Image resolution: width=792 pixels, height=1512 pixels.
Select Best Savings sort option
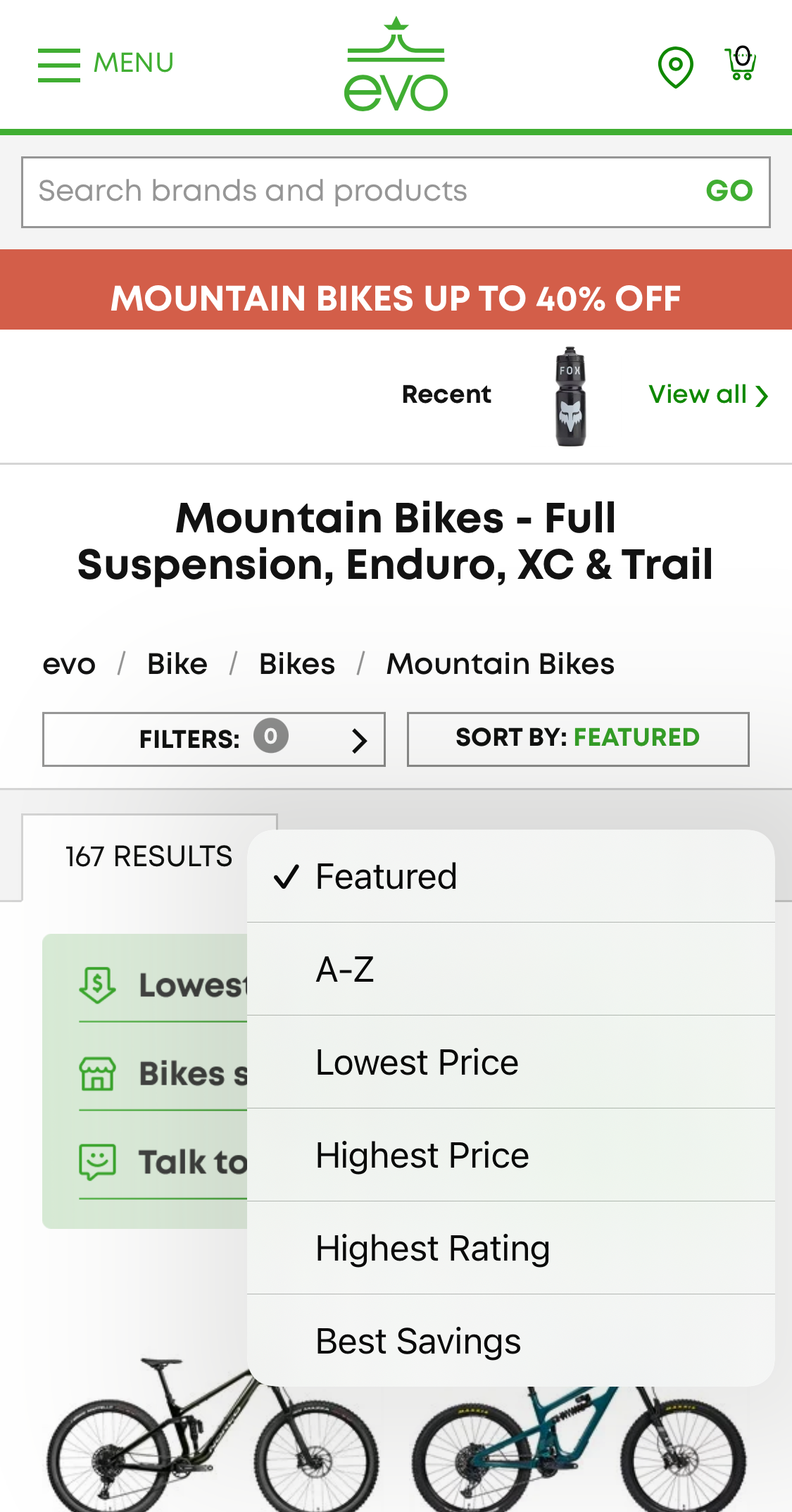tap(417, 1340)
